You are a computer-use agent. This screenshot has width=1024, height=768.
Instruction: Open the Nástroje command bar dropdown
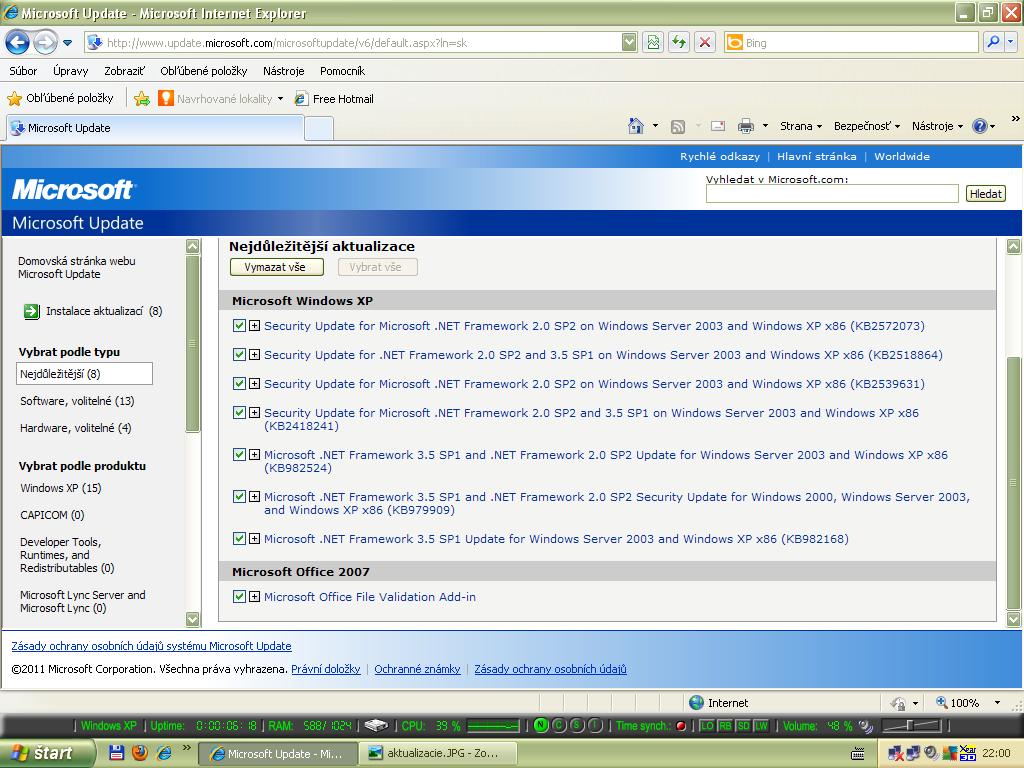pos(937,126)
